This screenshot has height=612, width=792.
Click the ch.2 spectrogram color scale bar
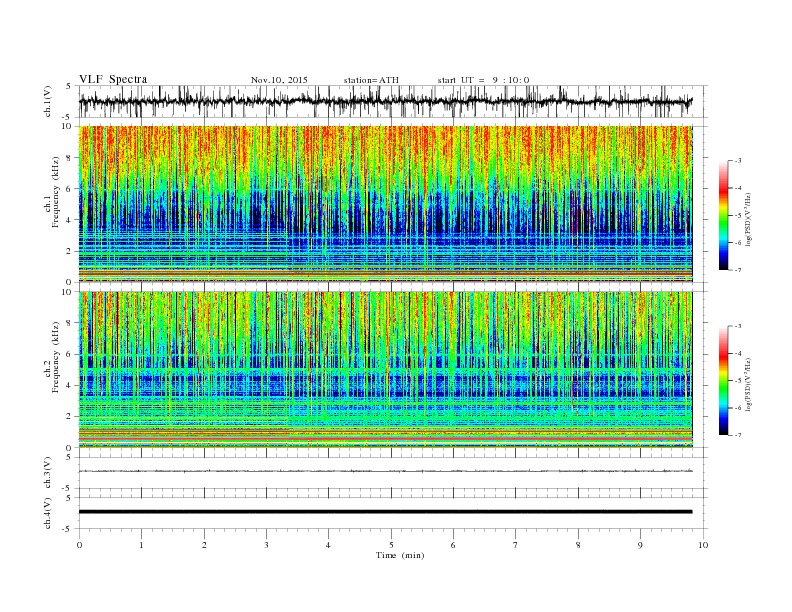pyautogui.click(x=723, y=380)
